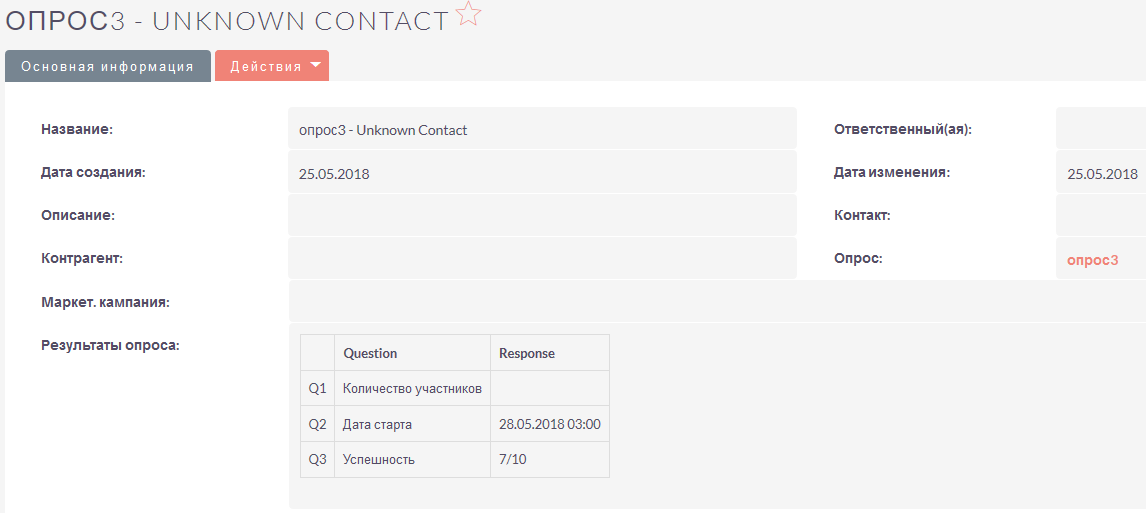
Task: Click the Дата старта question cell
Action: pyautogui.click(x=377, y=424)
